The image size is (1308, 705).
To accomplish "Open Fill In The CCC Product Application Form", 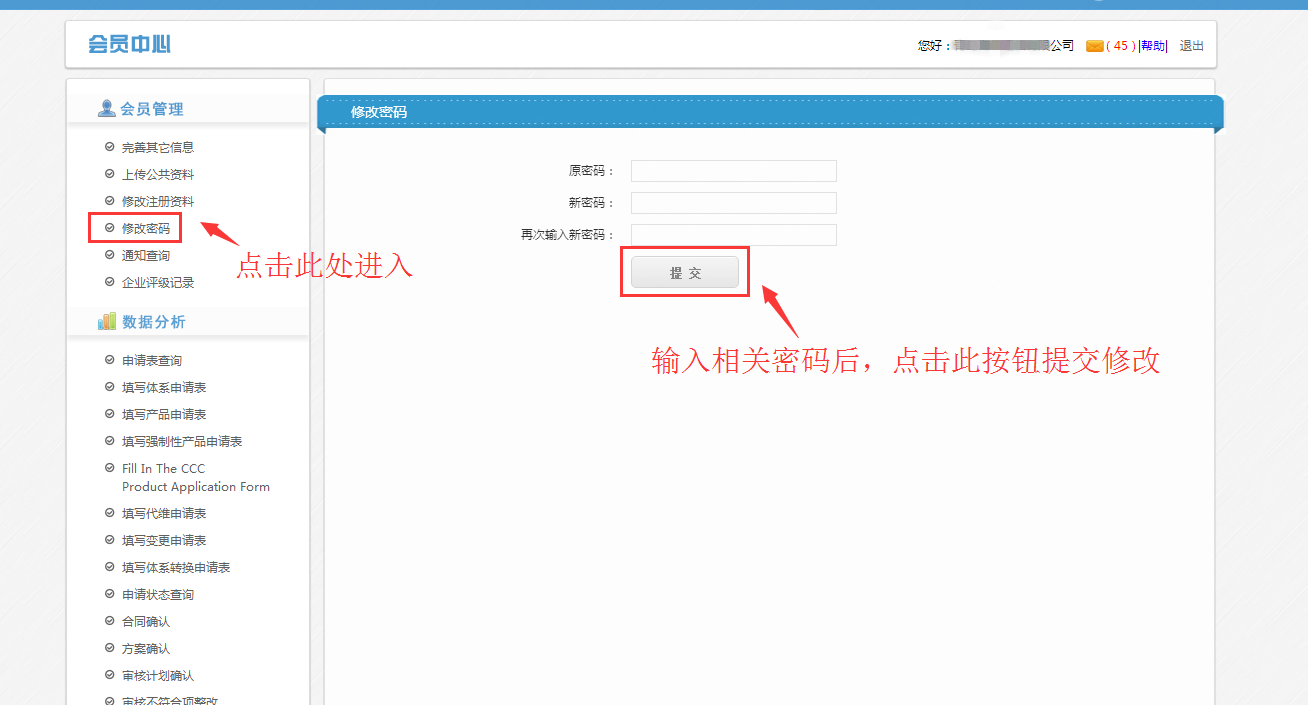I will (x=195, y=478).
